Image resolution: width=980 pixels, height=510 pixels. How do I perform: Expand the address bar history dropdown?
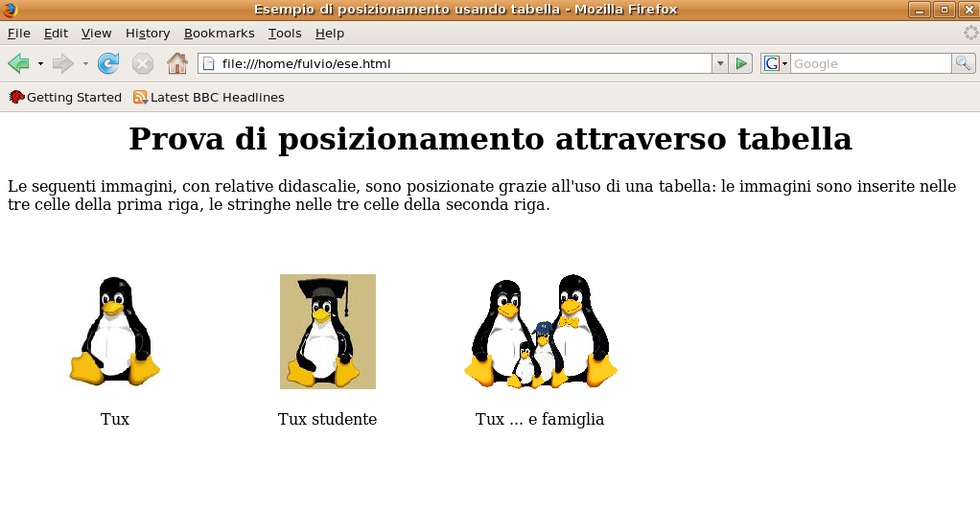click(x=720, y=64)
